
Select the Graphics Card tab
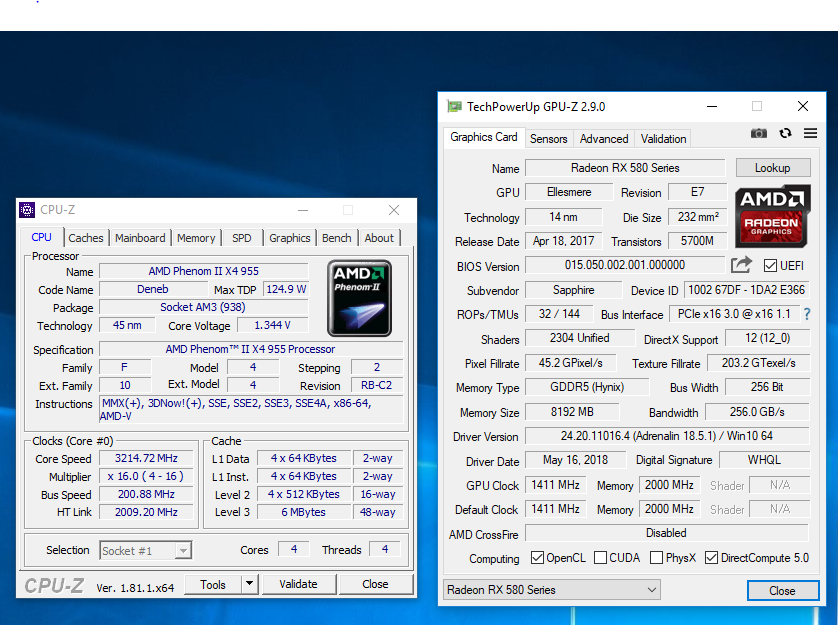[x=484, y=137]
